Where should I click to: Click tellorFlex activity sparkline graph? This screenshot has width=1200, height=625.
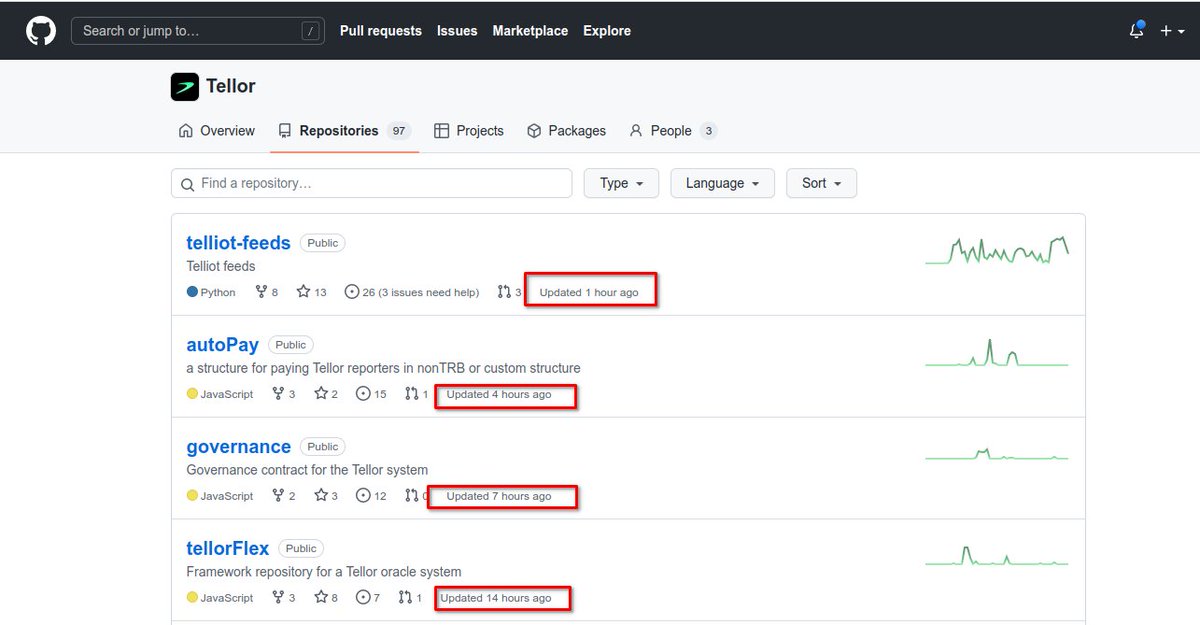(997, 556)
